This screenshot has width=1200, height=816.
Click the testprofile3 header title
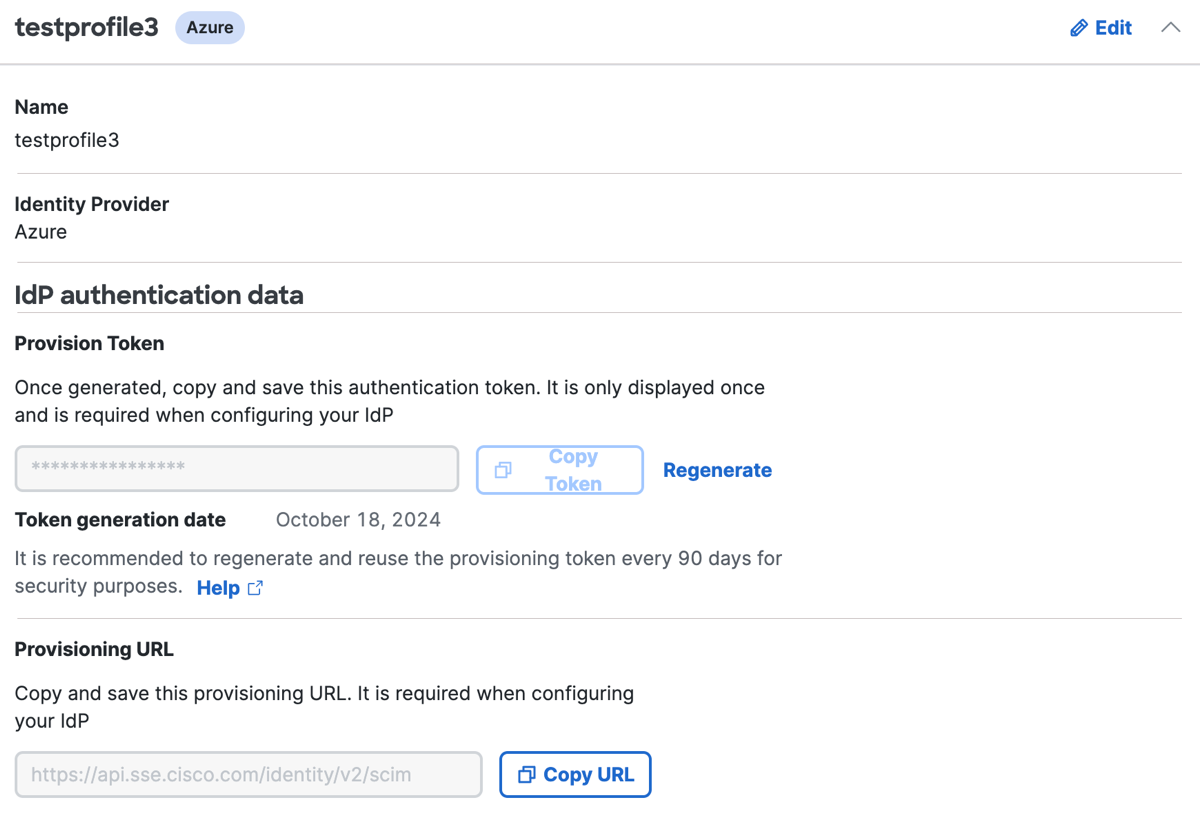[x=87, y=27]
